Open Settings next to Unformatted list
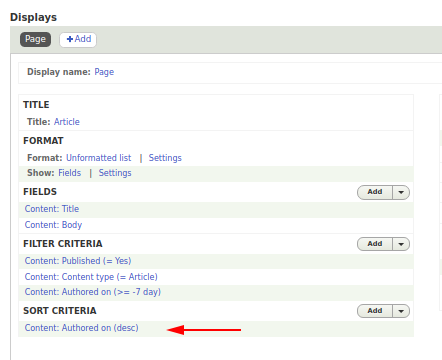 pos(165,158)
